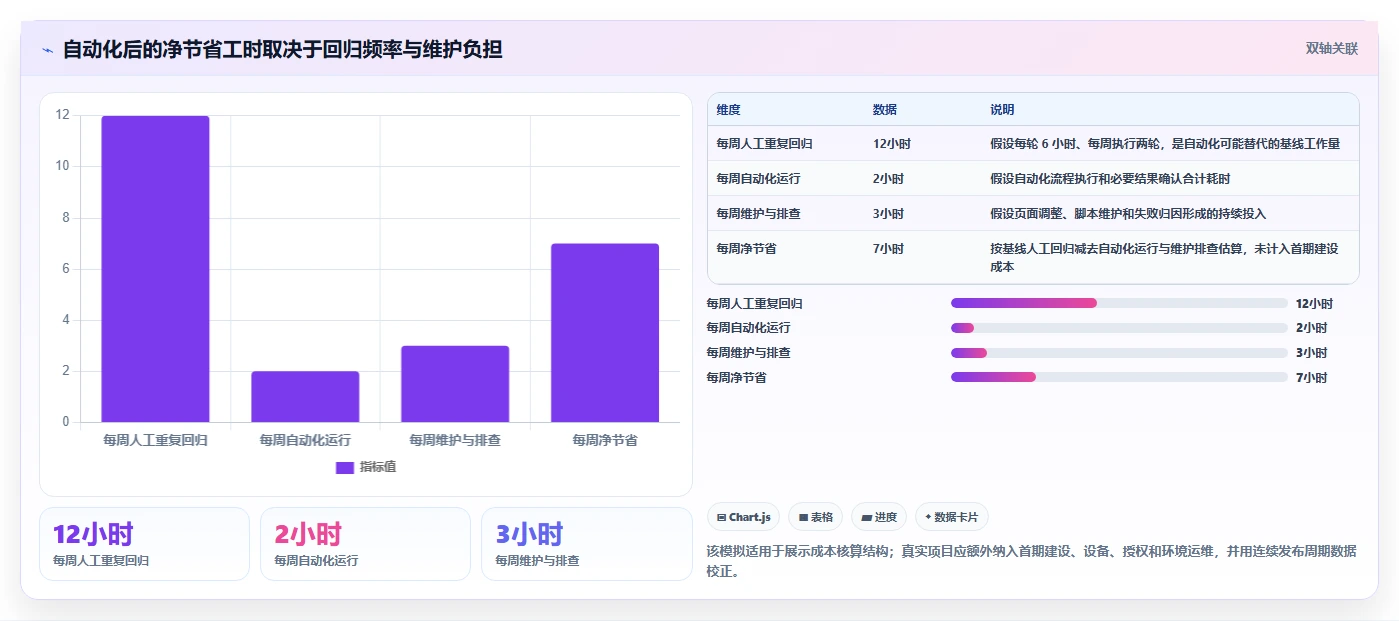Click description starting 按基线人工回归
The image size is (1399, 621).
tap(1164, 258)
